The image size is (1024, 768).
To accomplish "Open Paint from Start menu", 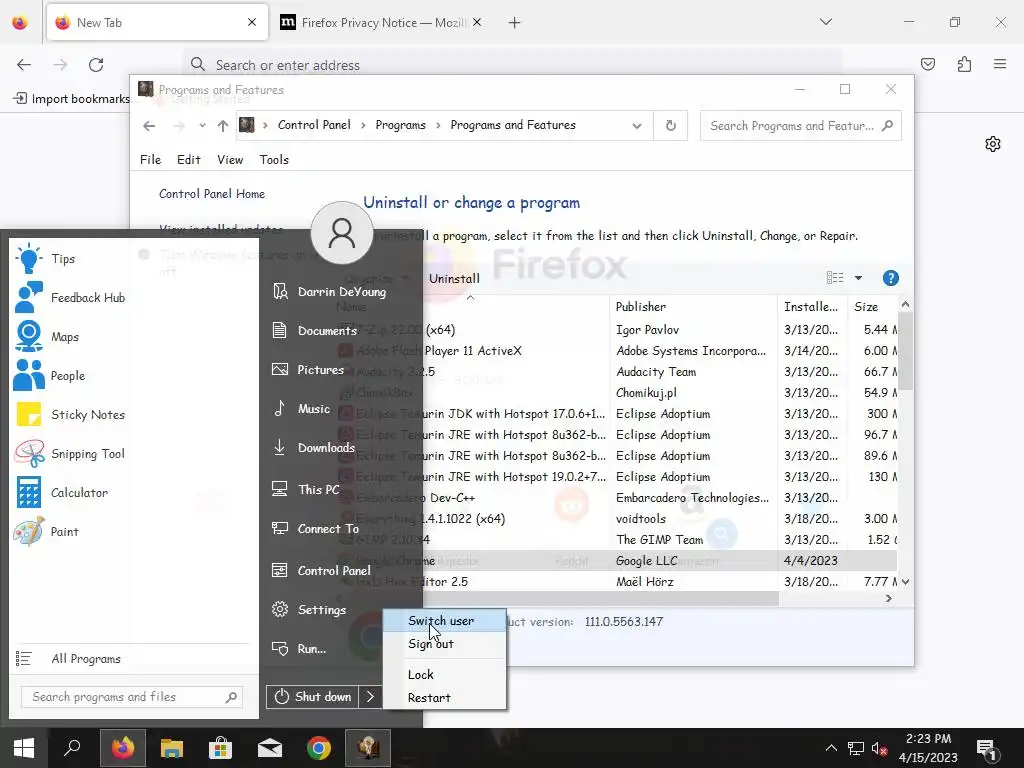I will [x=47, y=532].
